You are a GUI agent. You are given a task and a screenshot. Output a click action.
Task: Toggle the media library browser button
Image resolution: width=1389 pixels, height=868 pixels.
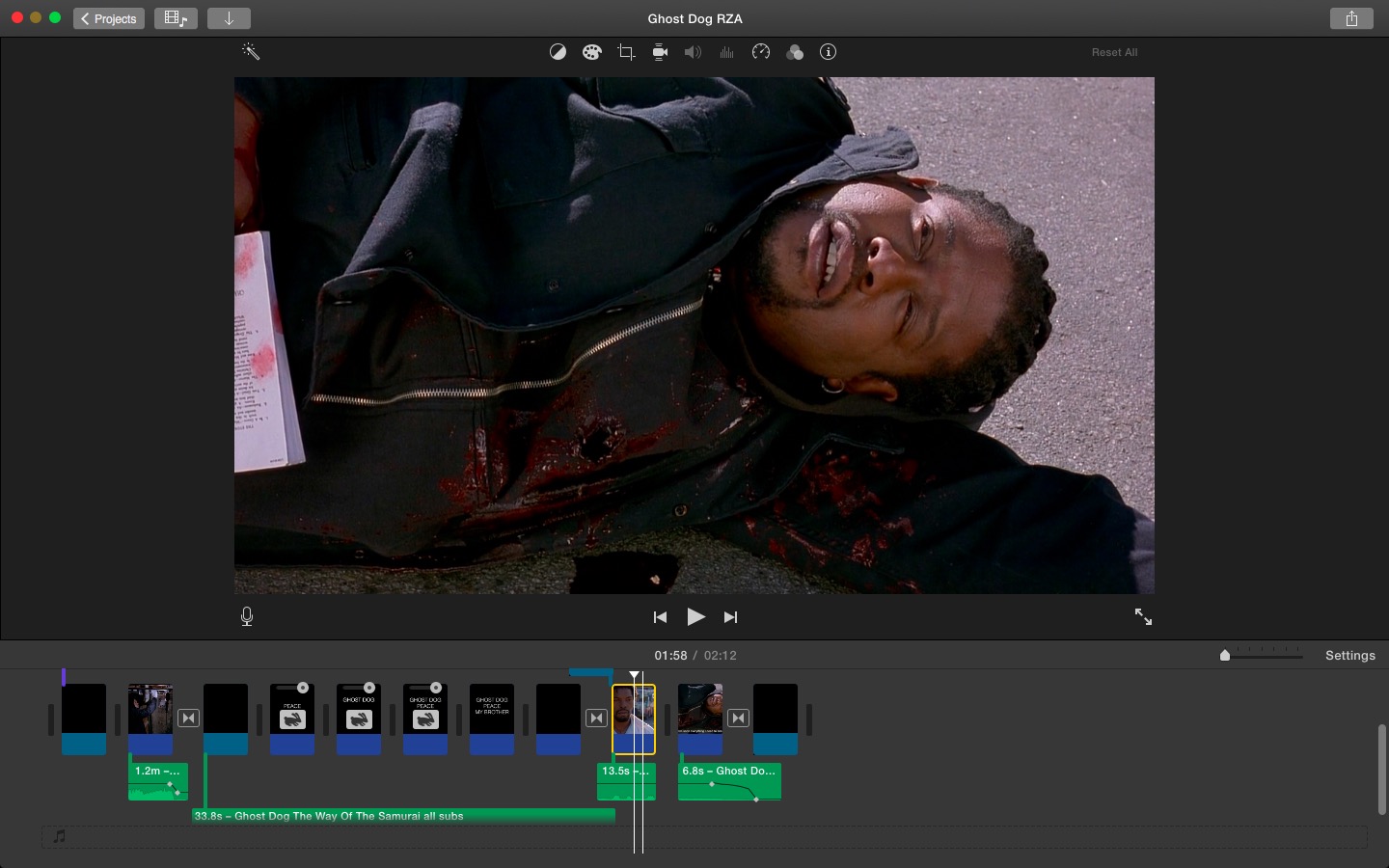(176, 18)
